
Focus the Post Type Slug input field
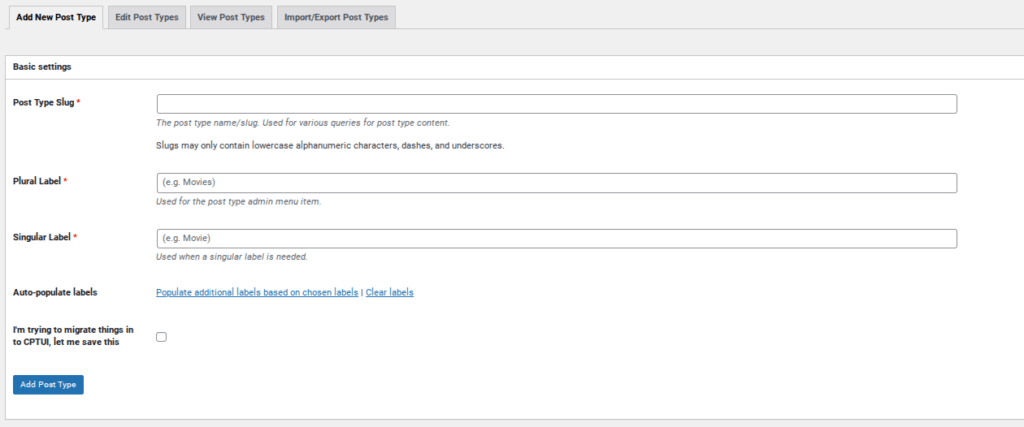556,104
